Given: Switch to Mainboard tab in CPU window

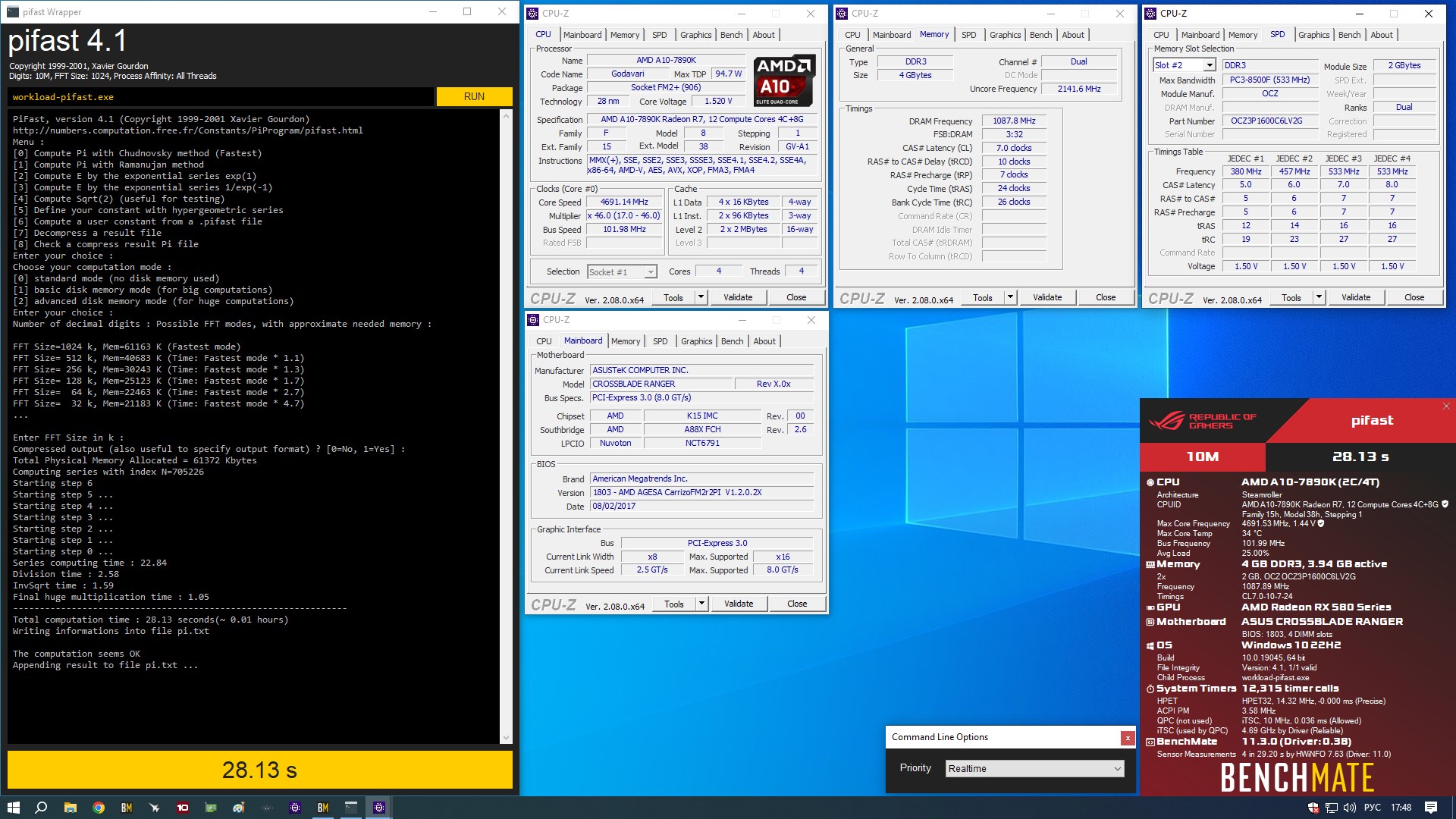Looking at the screenshot, I should [582, 35].
